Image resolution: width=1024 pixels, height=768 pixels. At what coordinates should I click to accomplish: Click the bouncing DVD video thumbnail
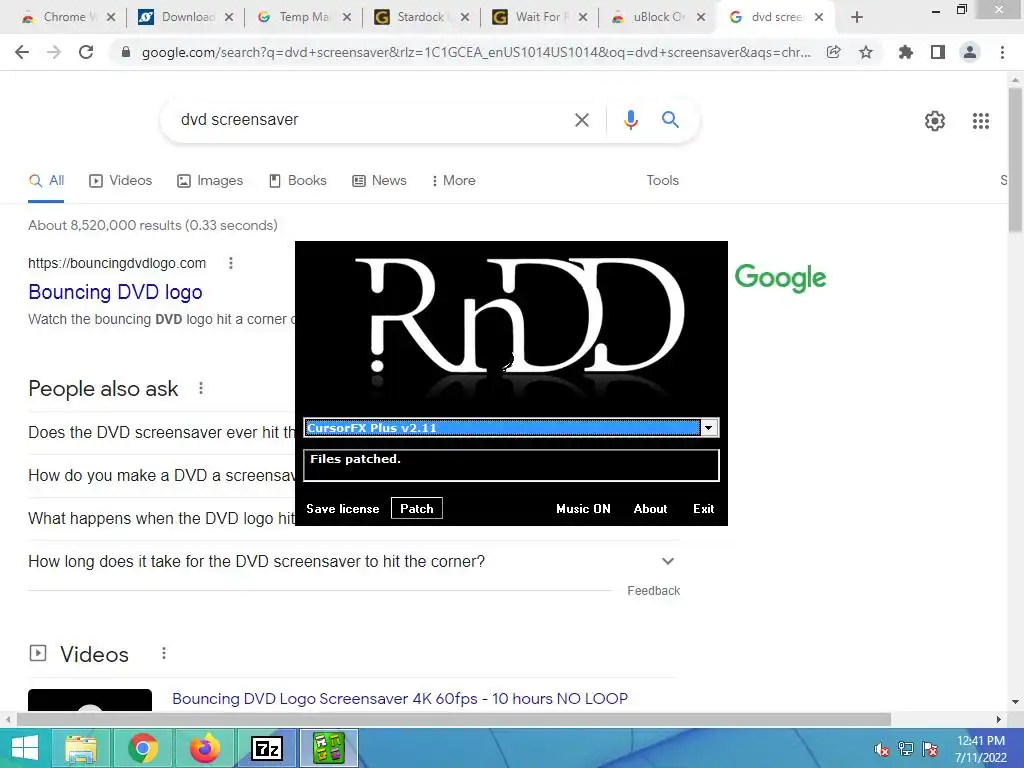pos(90,700)
